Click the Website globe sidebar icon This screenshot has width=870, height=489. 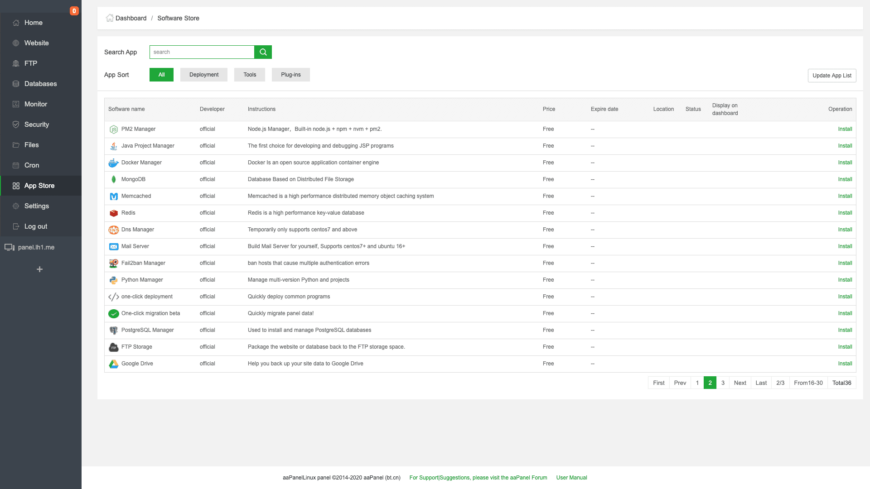click(16, 43)
